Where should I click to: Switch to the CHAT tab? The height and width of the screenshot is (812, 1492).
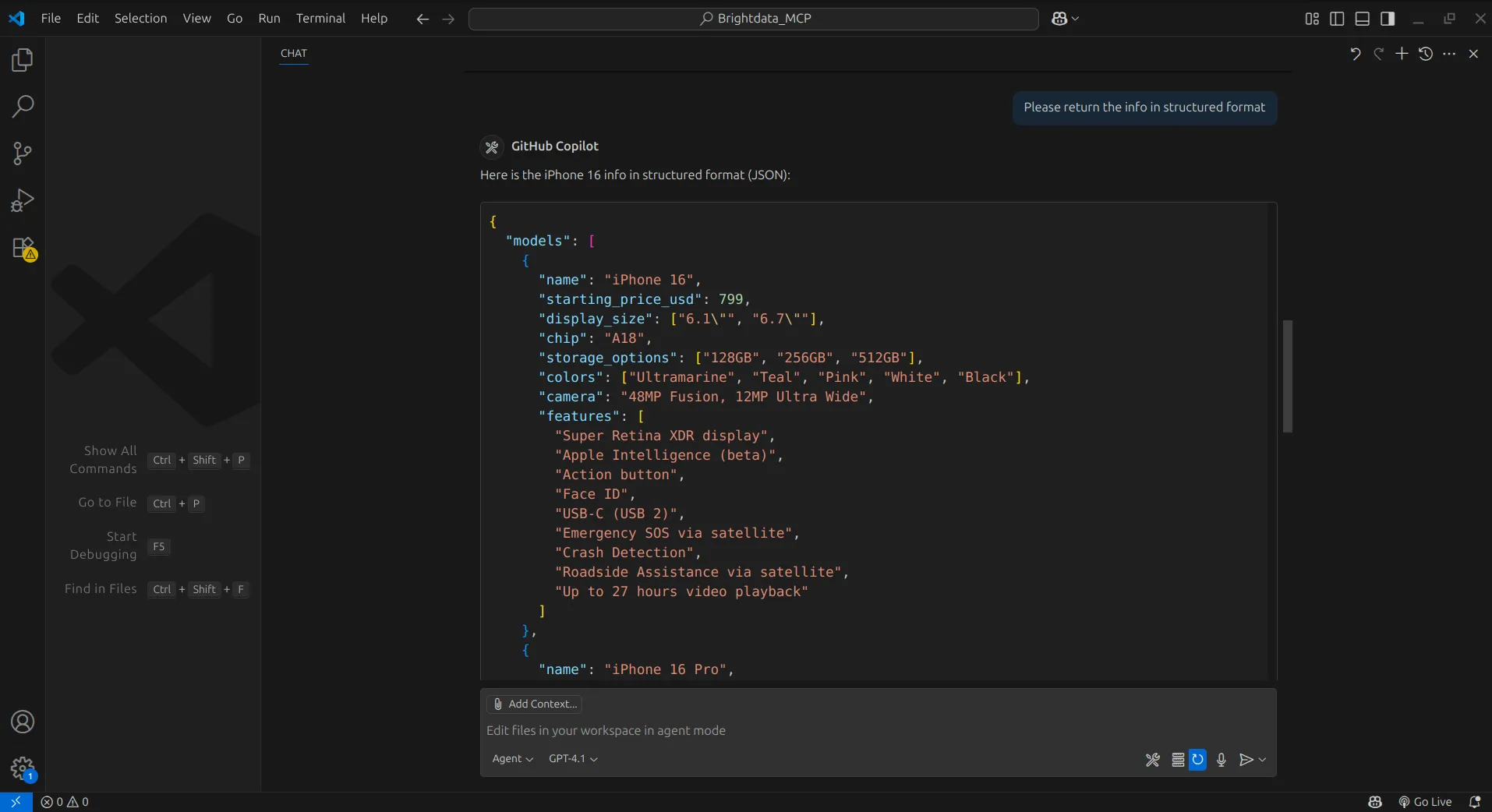pos(294,54)
